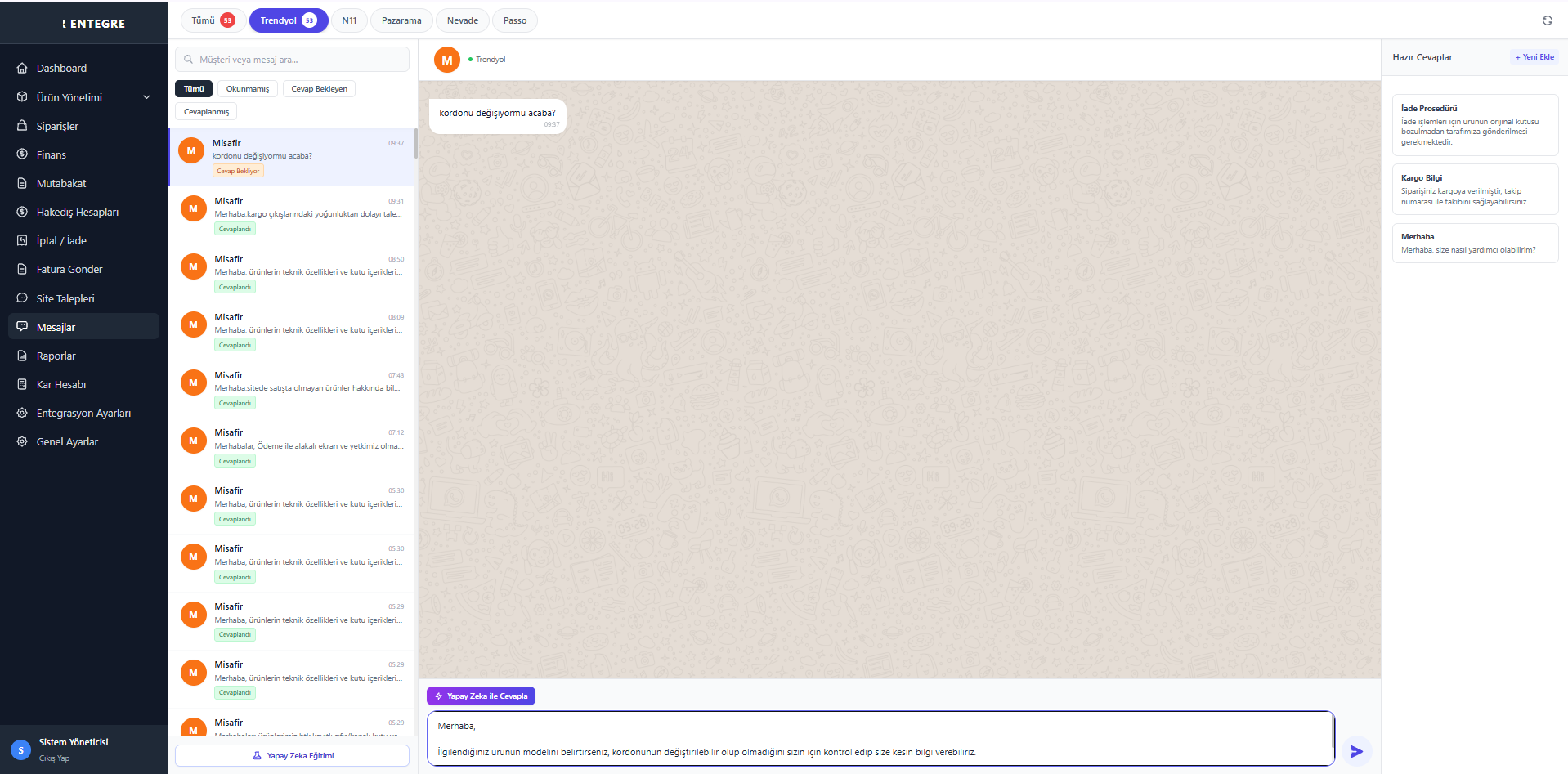The image size is (1568, 774).
Task: Click the Dashboard home icon in sidebar
Action: pos(22,68)
